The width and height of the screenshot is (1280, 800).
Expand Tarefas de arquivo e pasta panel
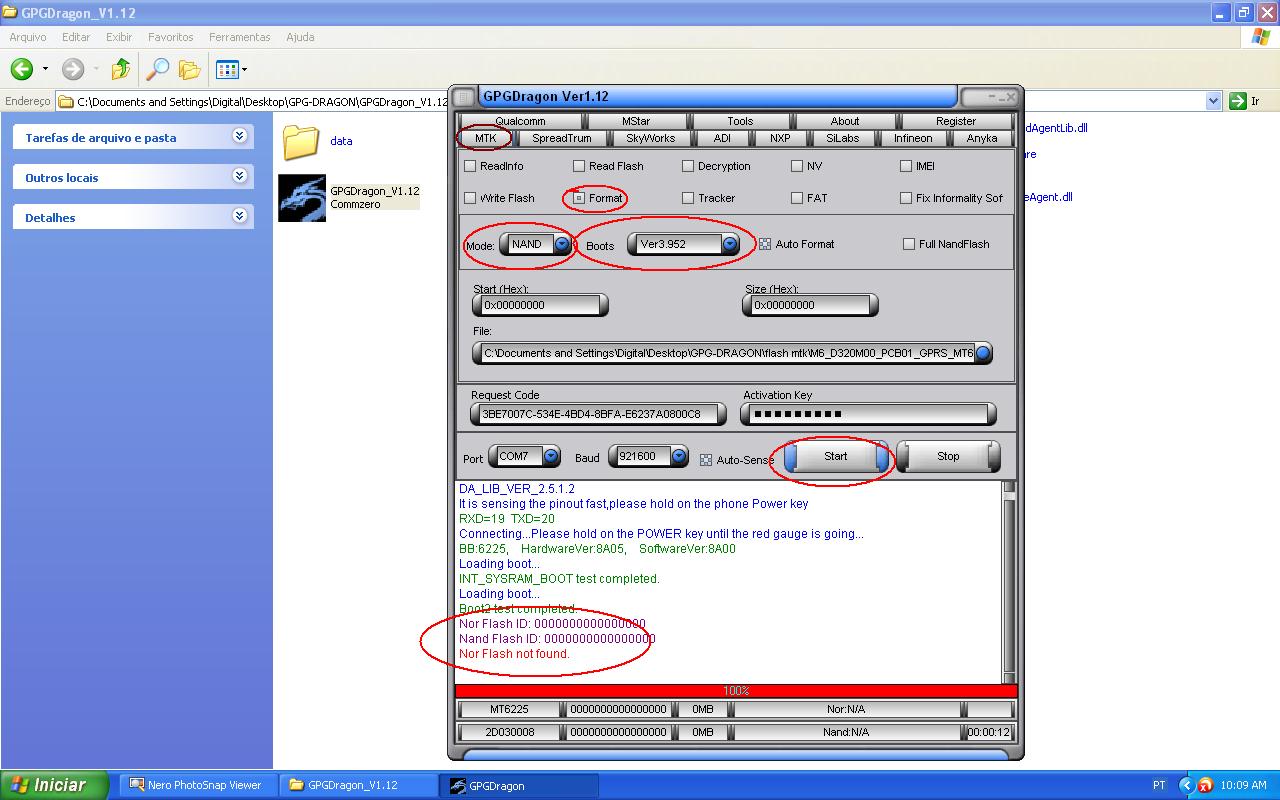[x=239, y=136]
